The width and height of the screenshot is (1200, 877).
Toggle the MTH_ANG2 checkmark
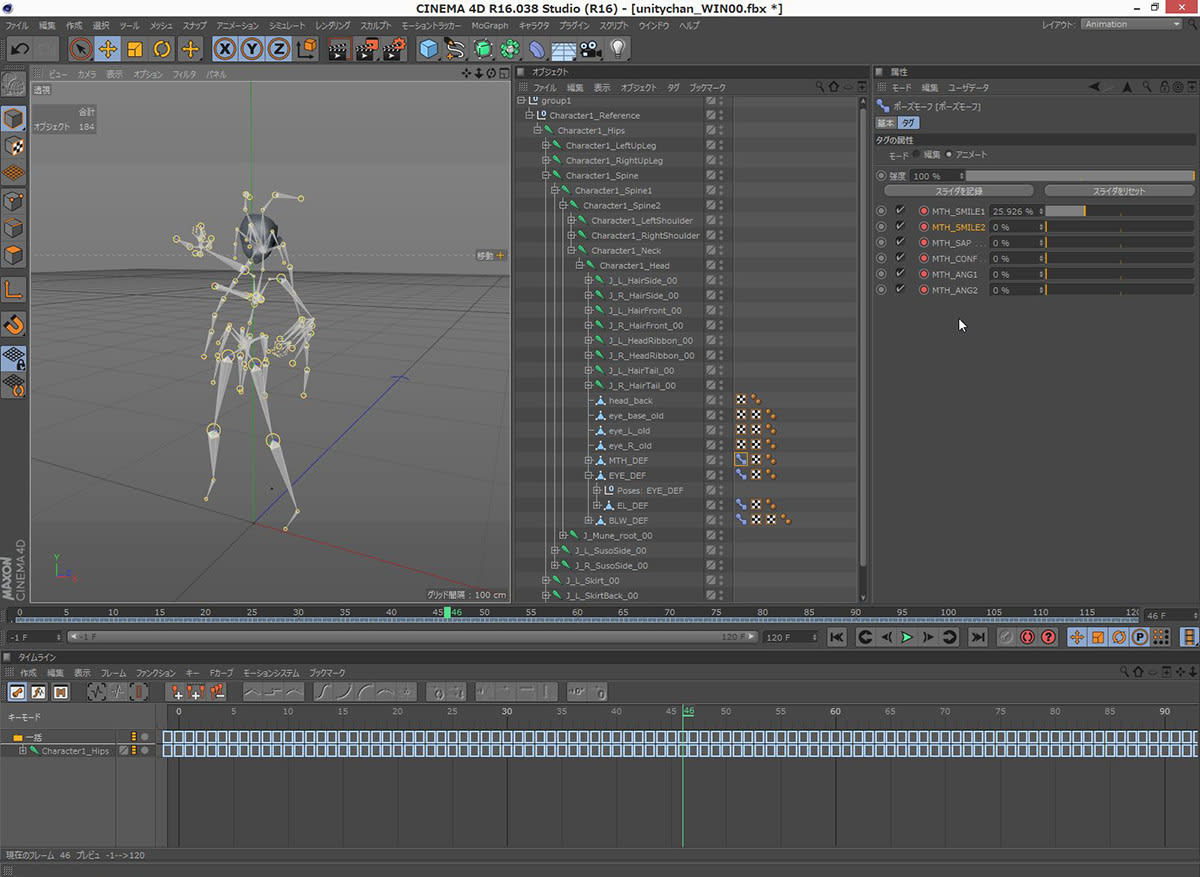[x=900, y=289]
